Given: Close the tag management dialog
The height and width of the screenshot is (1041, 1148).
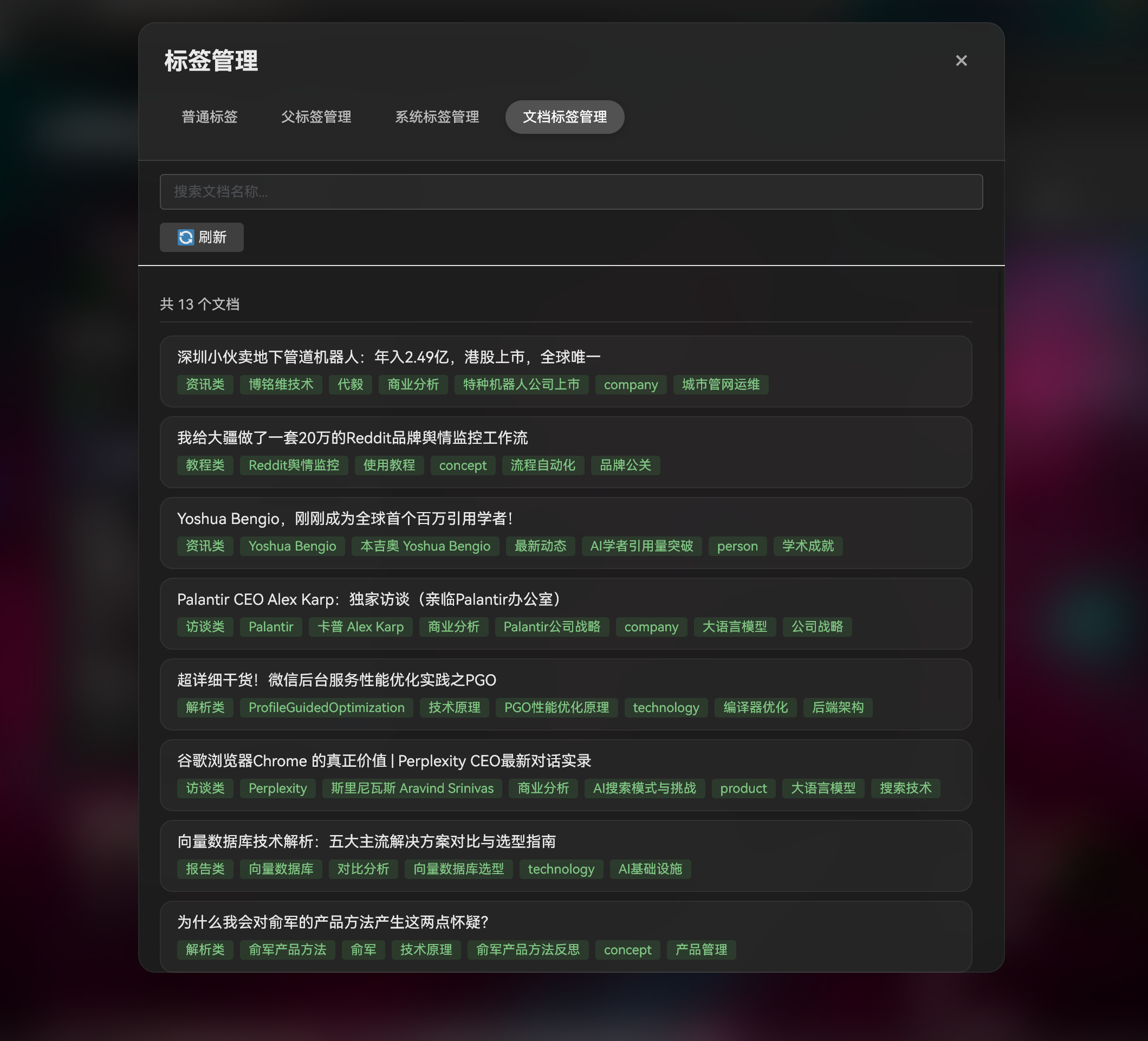Looking at the screenshot, I should 961,60.
